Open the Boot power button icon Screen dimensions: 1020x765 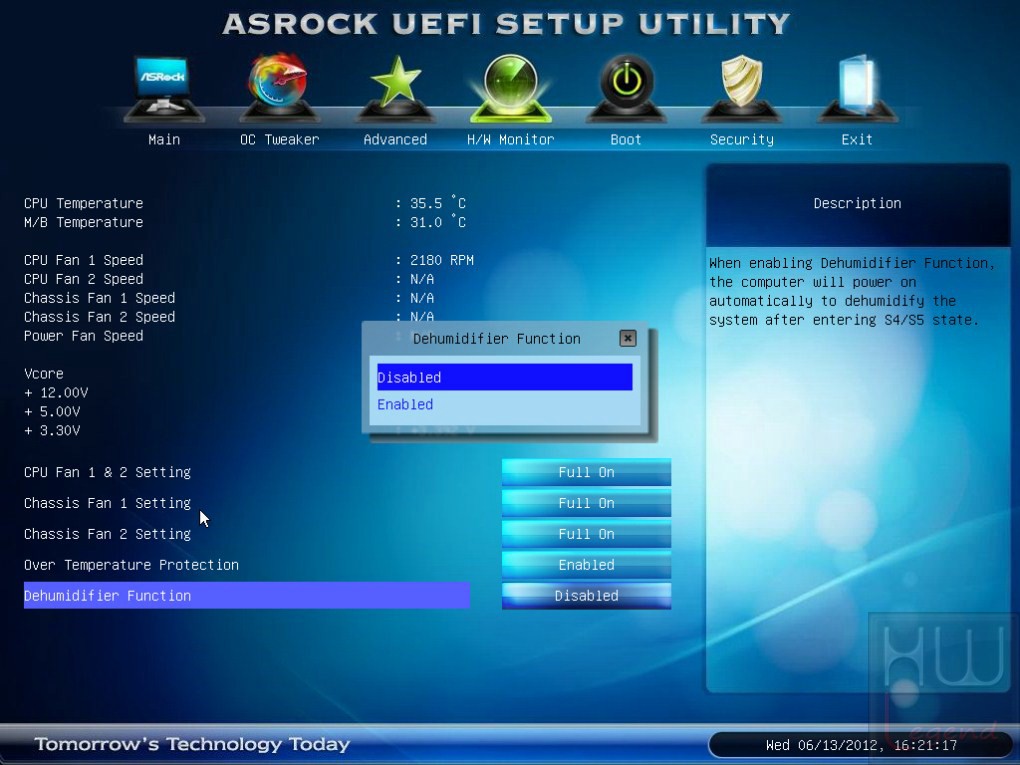[x=626, y=88]
